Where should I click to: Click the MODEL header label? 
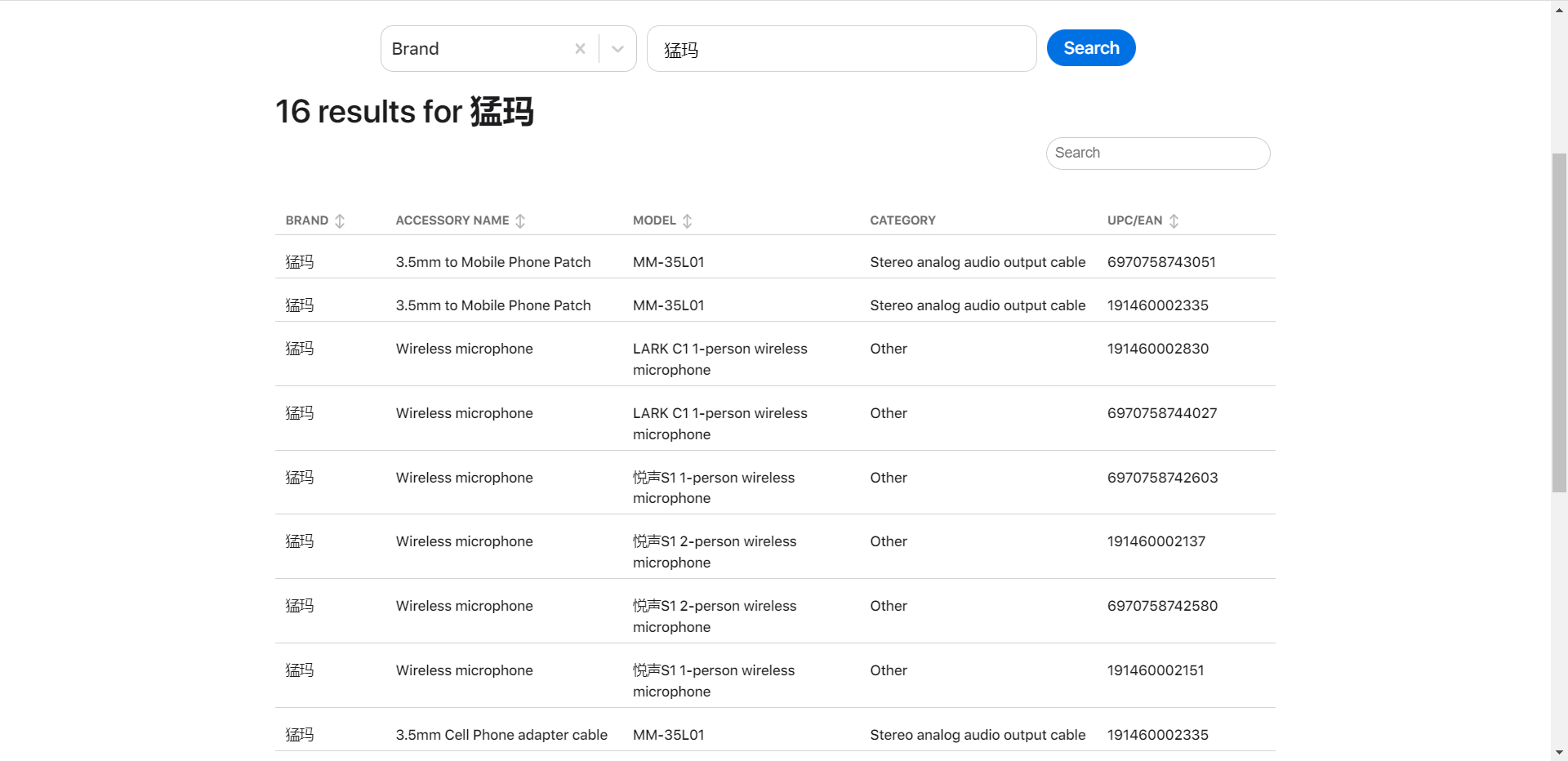pos(654,220)
